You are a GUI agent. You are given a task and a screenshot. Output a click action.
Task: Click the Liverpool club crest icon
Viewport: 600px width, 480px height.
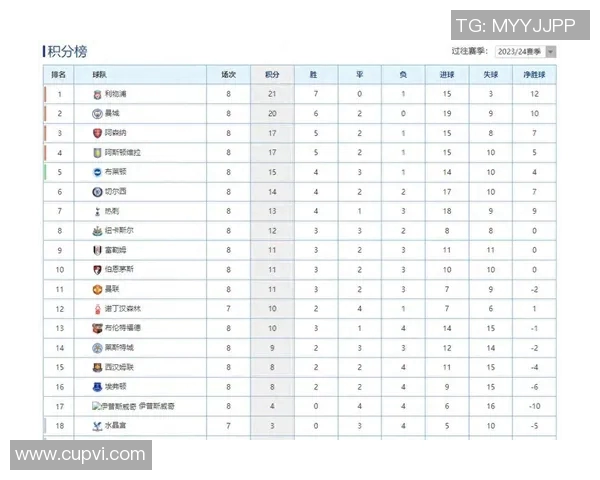pyautogui.click(x=97, y=94)
